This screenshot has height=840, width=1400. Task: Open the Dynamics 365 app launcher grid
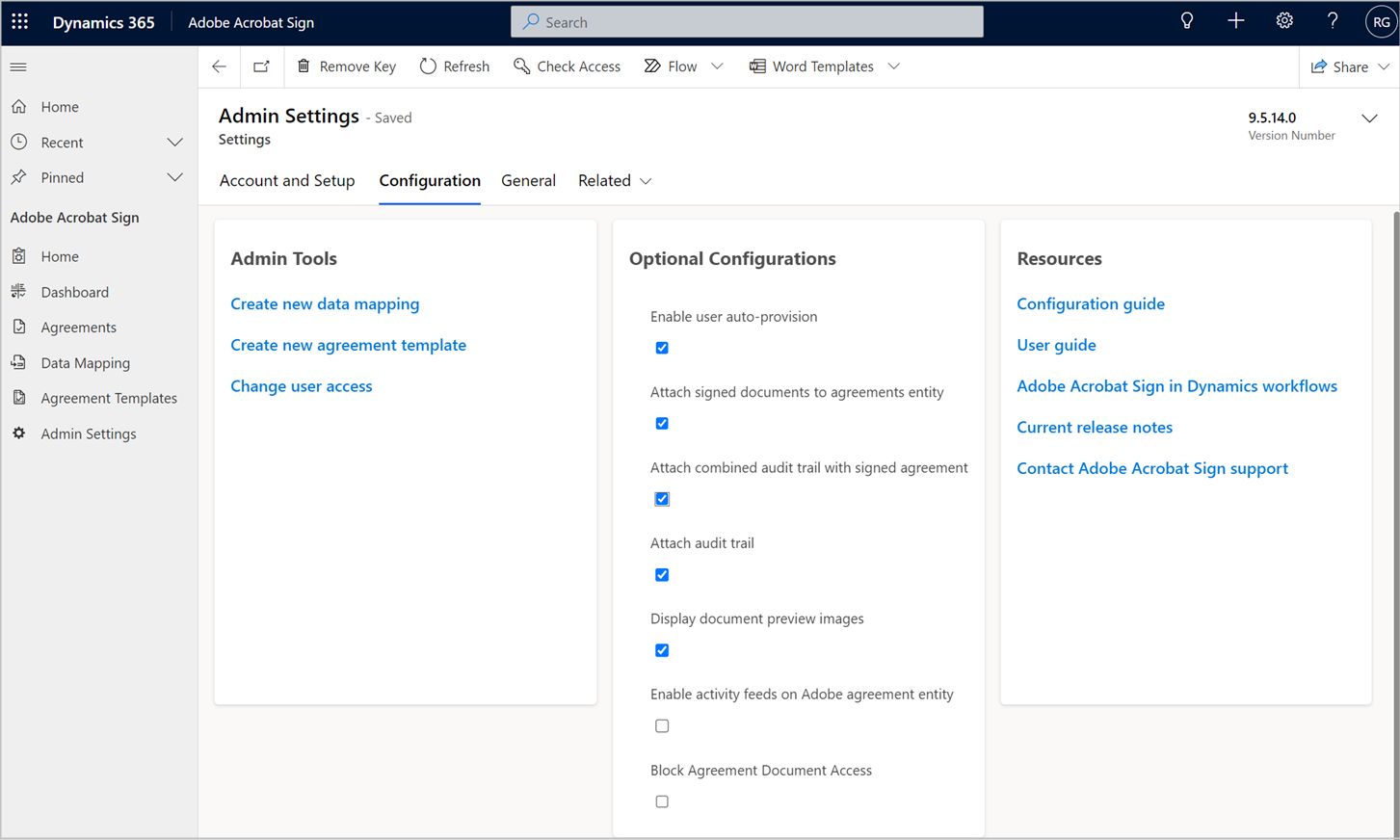(19, 21)
